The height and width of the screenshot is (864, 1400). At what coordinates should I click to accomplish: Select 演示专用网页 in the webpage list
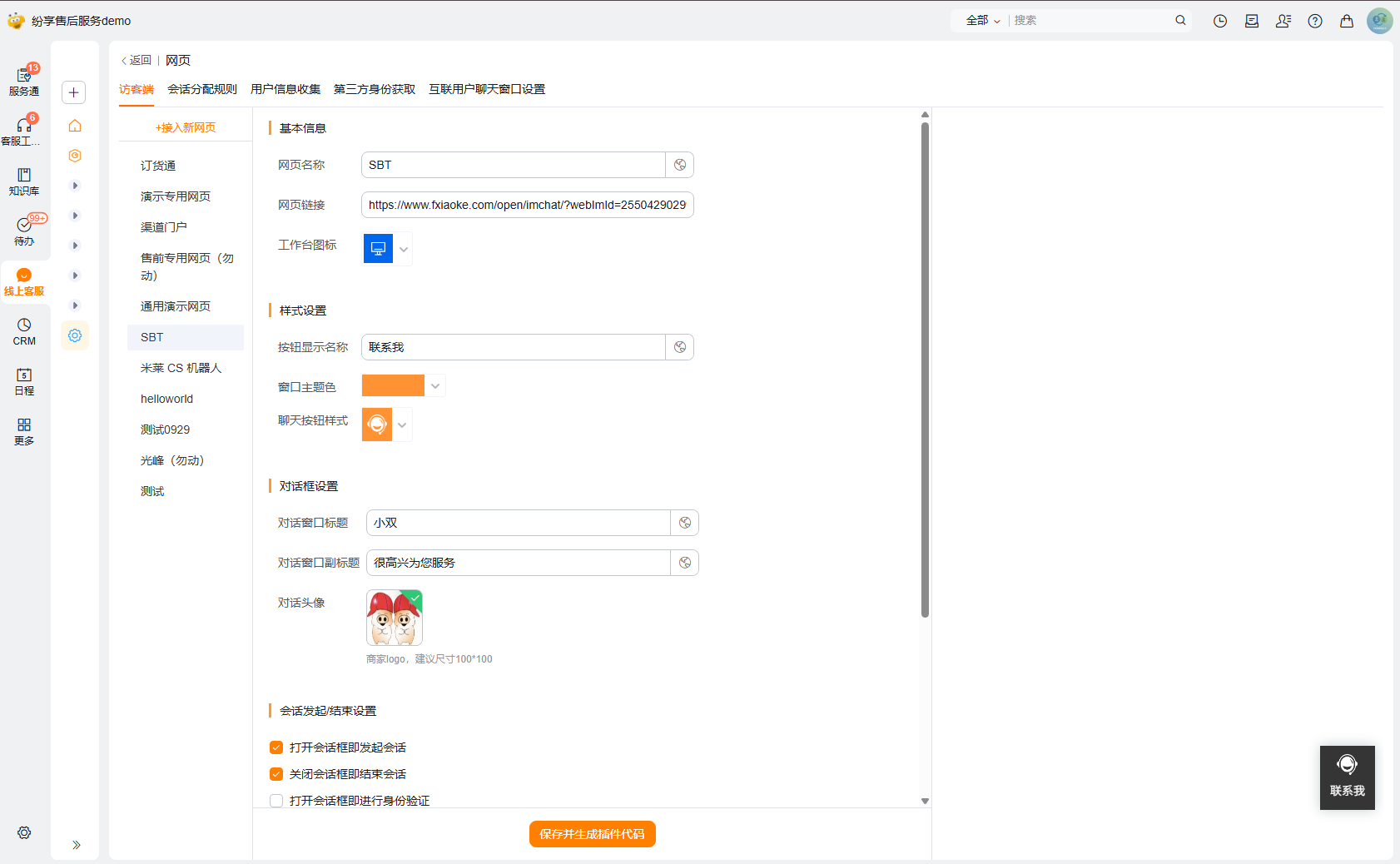(186, 196)
